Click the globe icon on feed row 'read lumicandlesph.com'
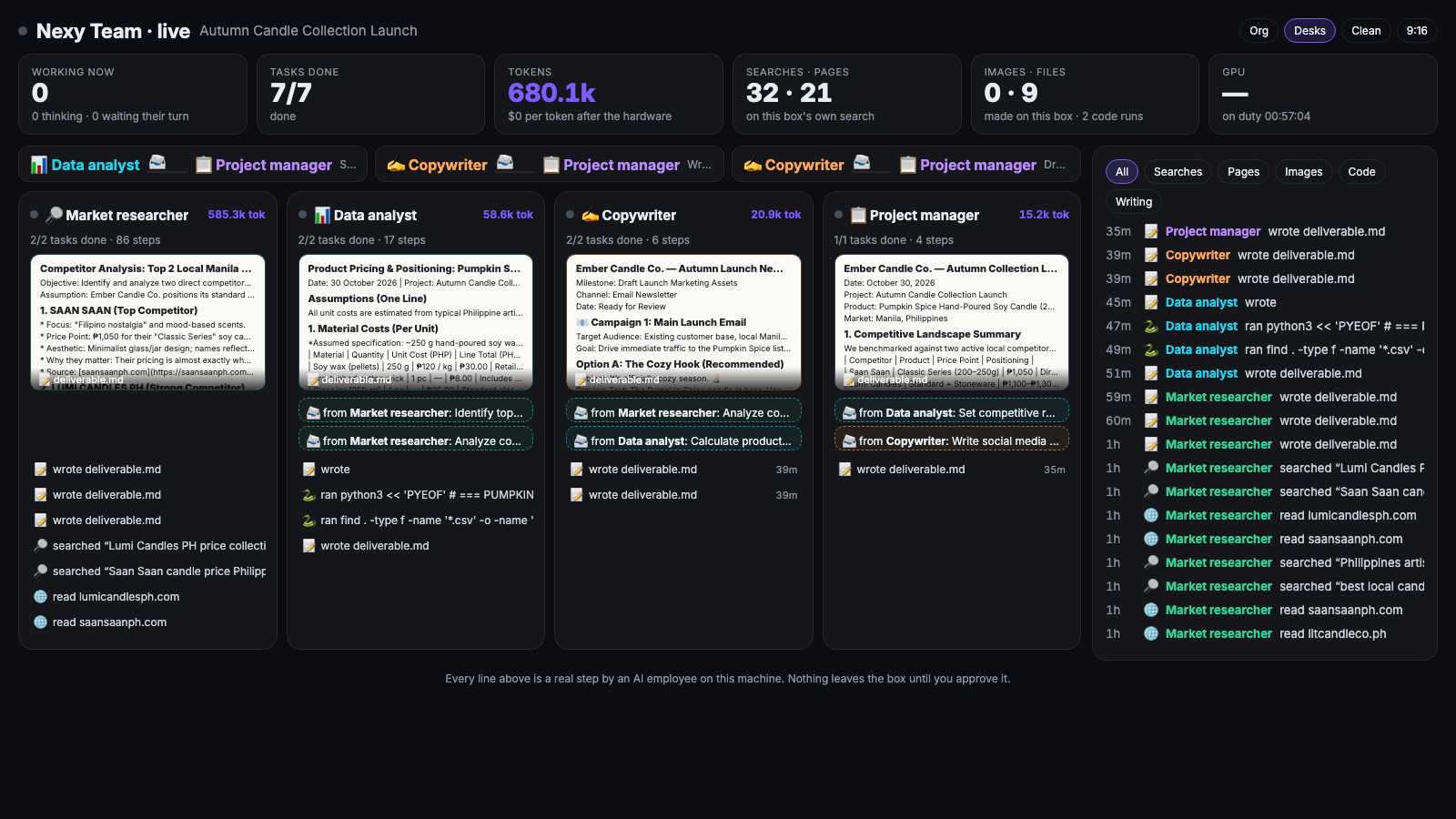This screenshot has height=819, width=1456. [1151, 515]
